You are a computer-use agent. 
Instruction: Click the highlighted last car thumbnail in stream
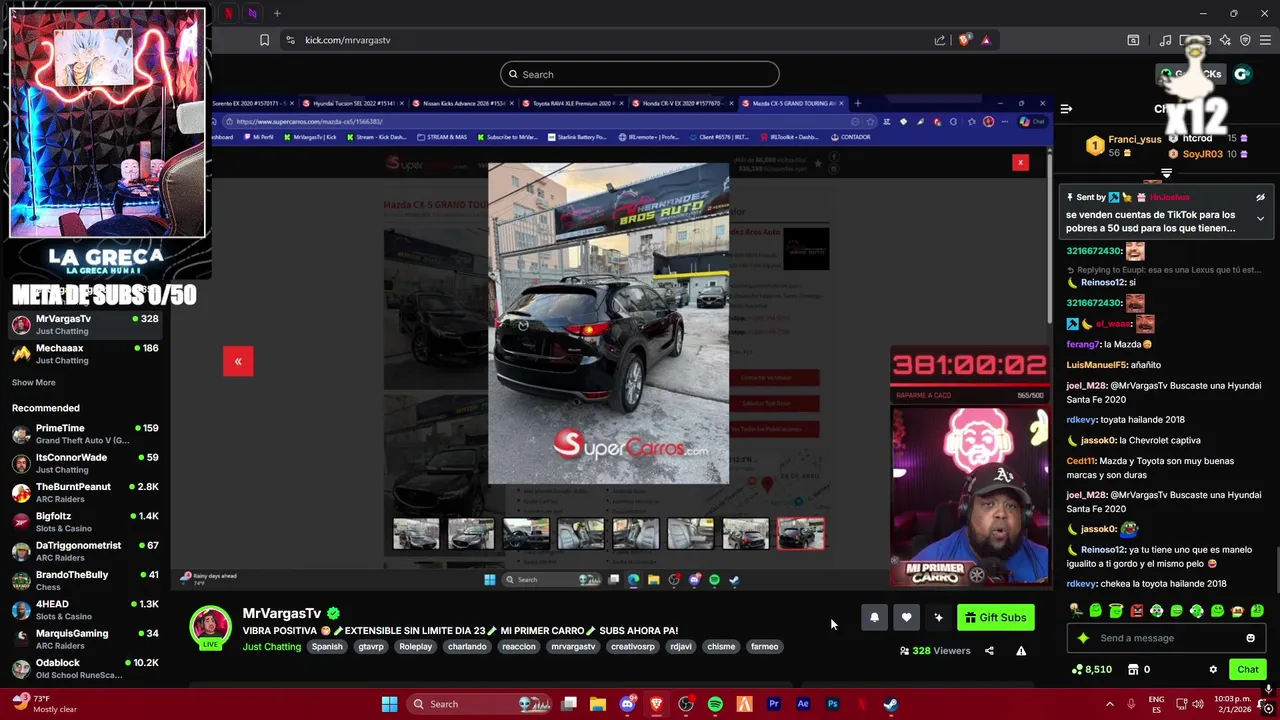(x=801, y=533)
